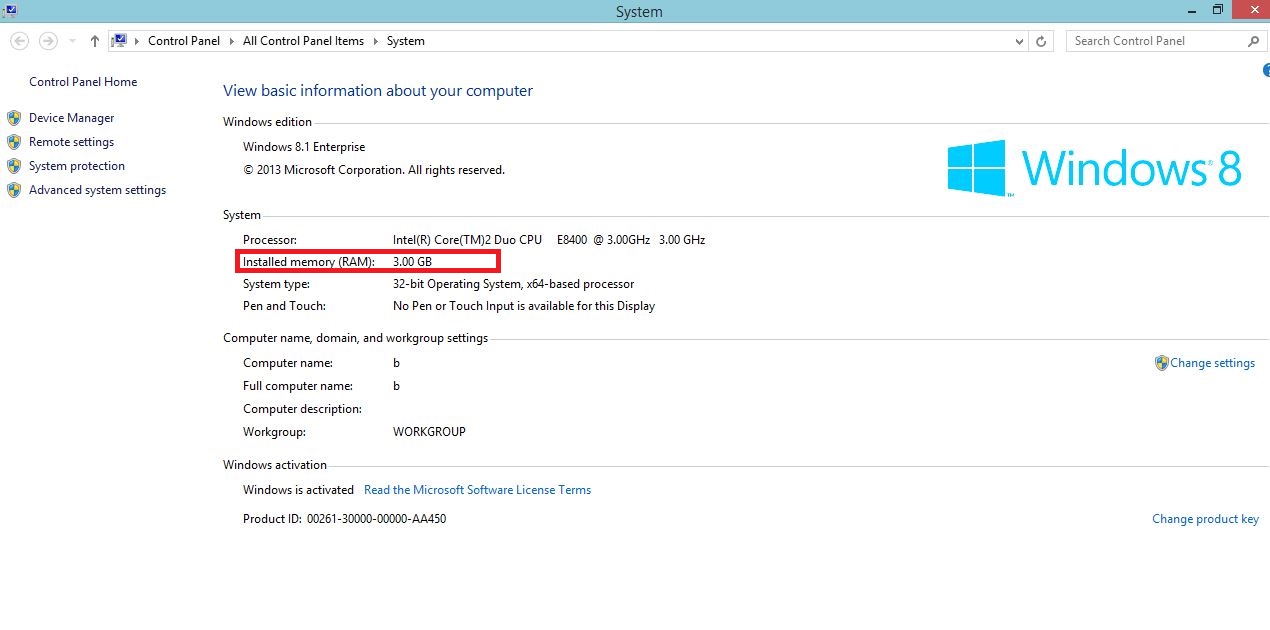1270x630 pixels.
Task: Click the Windows is activated text
Action: point(298,490)
